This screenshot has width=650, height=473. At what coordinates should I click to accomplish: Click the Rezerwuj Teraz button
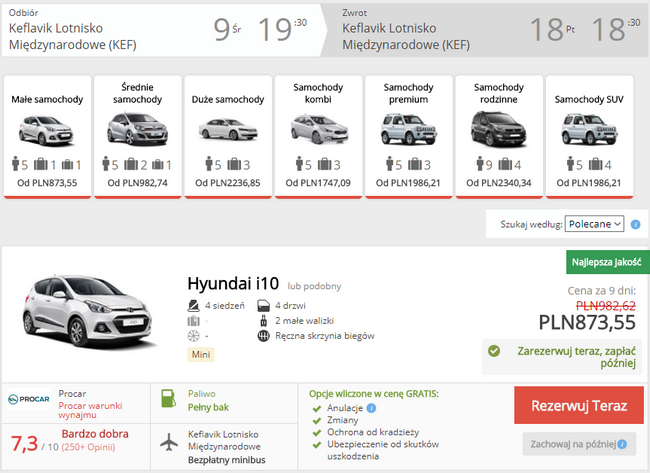pyautogui.click(x=579, y=405)
